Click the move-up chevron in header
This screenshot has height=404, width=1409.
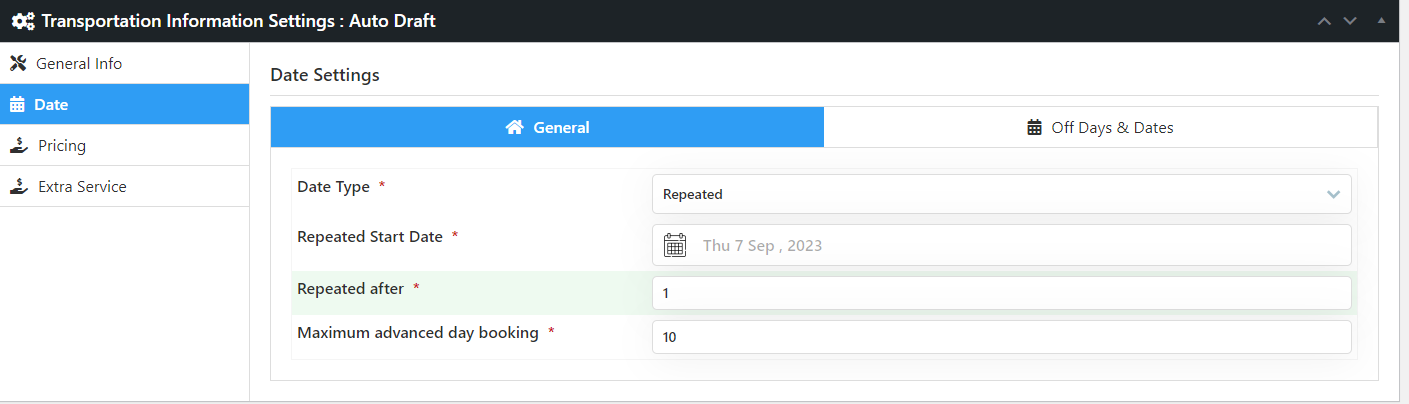[1324, 21]
